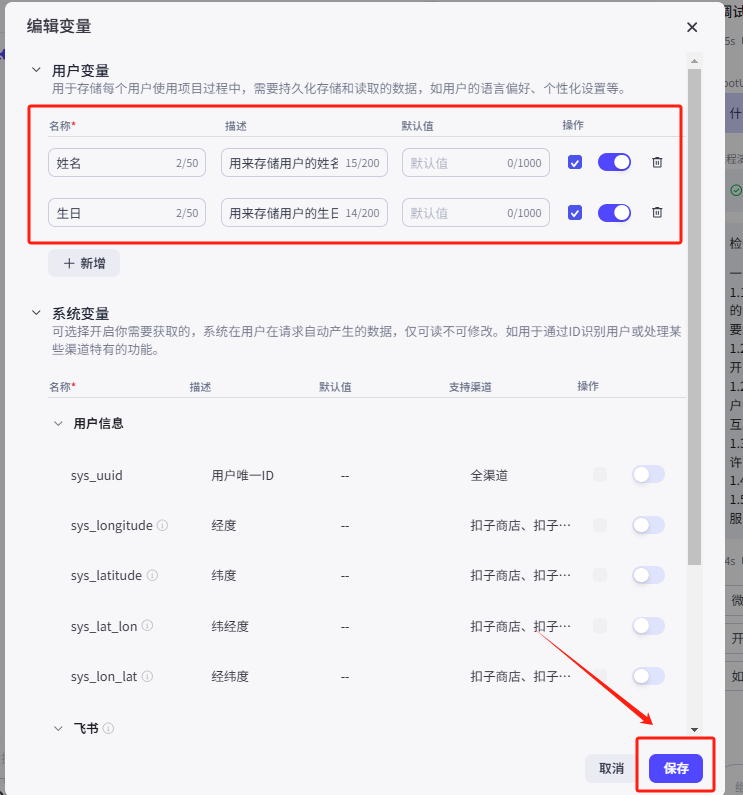Uncheck the checkbox for 姓名 variable

574,162
